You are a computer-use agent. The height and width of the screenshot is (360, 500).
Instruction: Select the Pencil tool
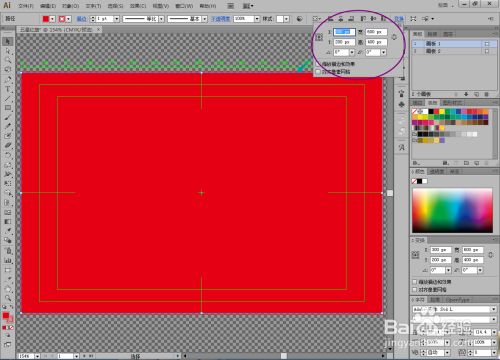coord(8,127)
